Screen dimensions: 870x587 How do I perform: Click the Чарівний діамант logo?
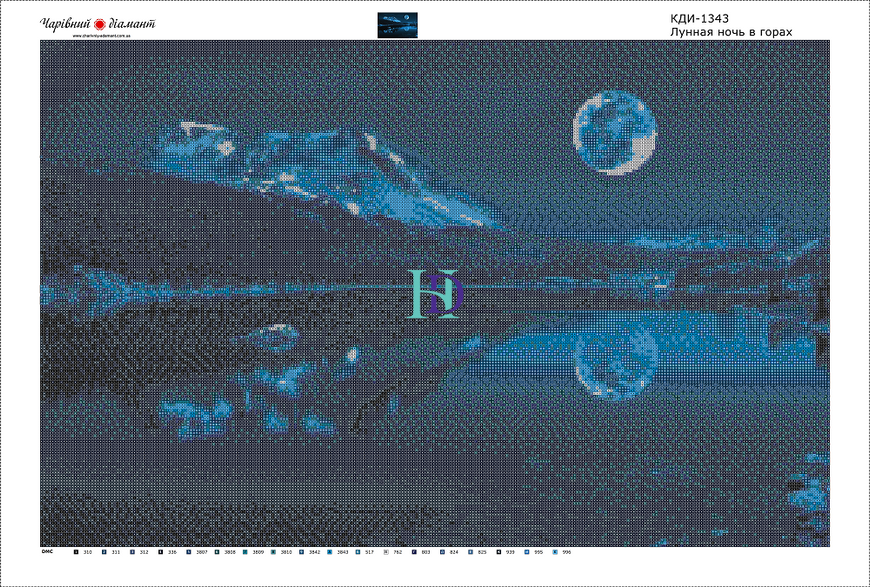coord(98,24)
